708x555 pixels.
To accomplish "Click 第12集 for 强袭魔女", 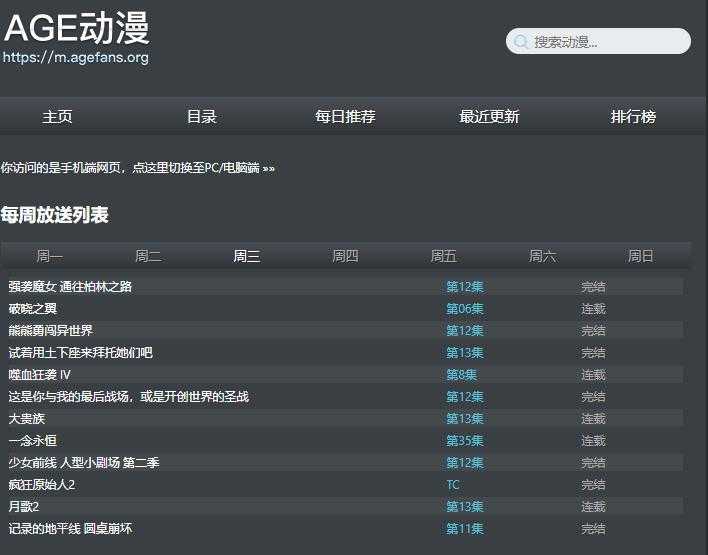I will pyautogui.click(x=465, y=287).
